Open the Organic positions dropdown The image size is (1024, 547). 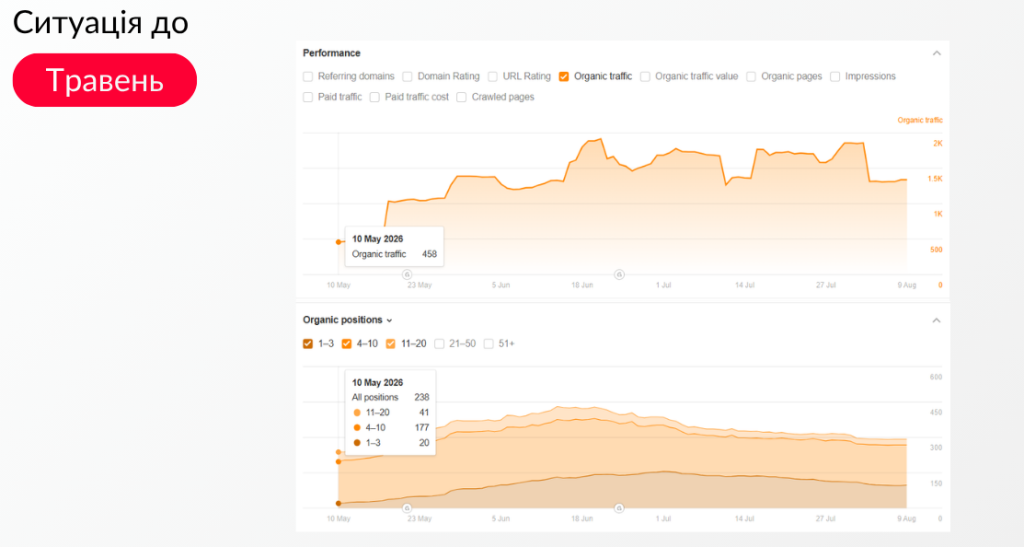[x=347, y=320]
